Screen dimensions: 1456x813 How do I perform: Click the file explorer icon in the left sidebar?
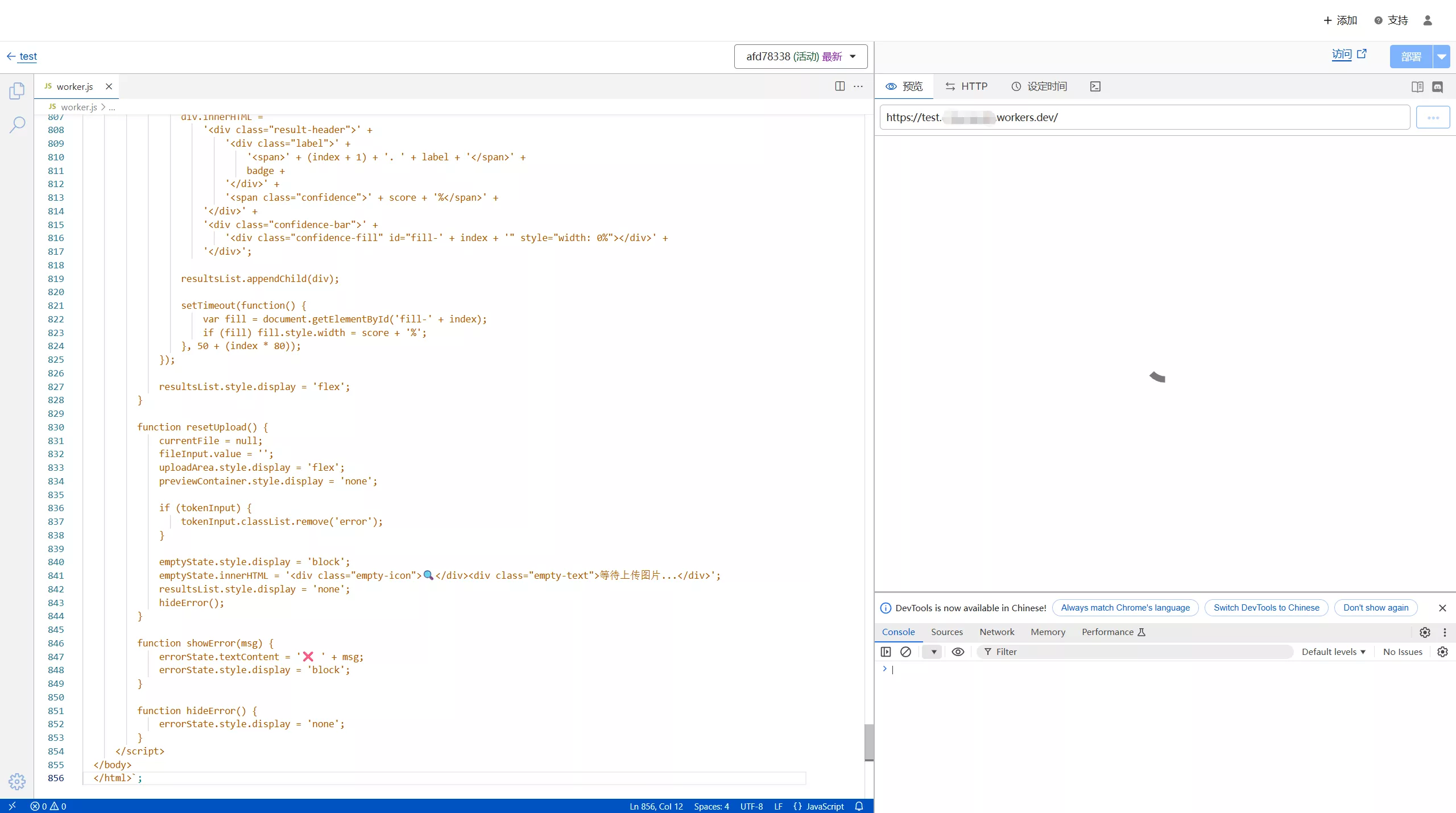pyautogui.click(x=17, y=91)
